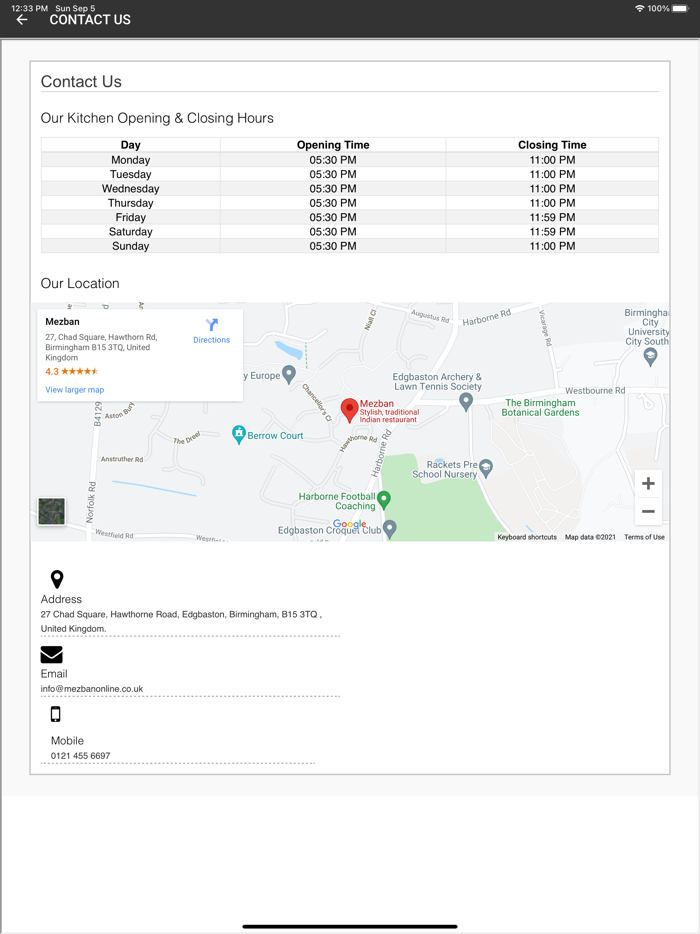The width and height of the screenshot is (700, 934).
Task: Select the Edgbaston Croquet Club marker
Action: click(390, 528)
